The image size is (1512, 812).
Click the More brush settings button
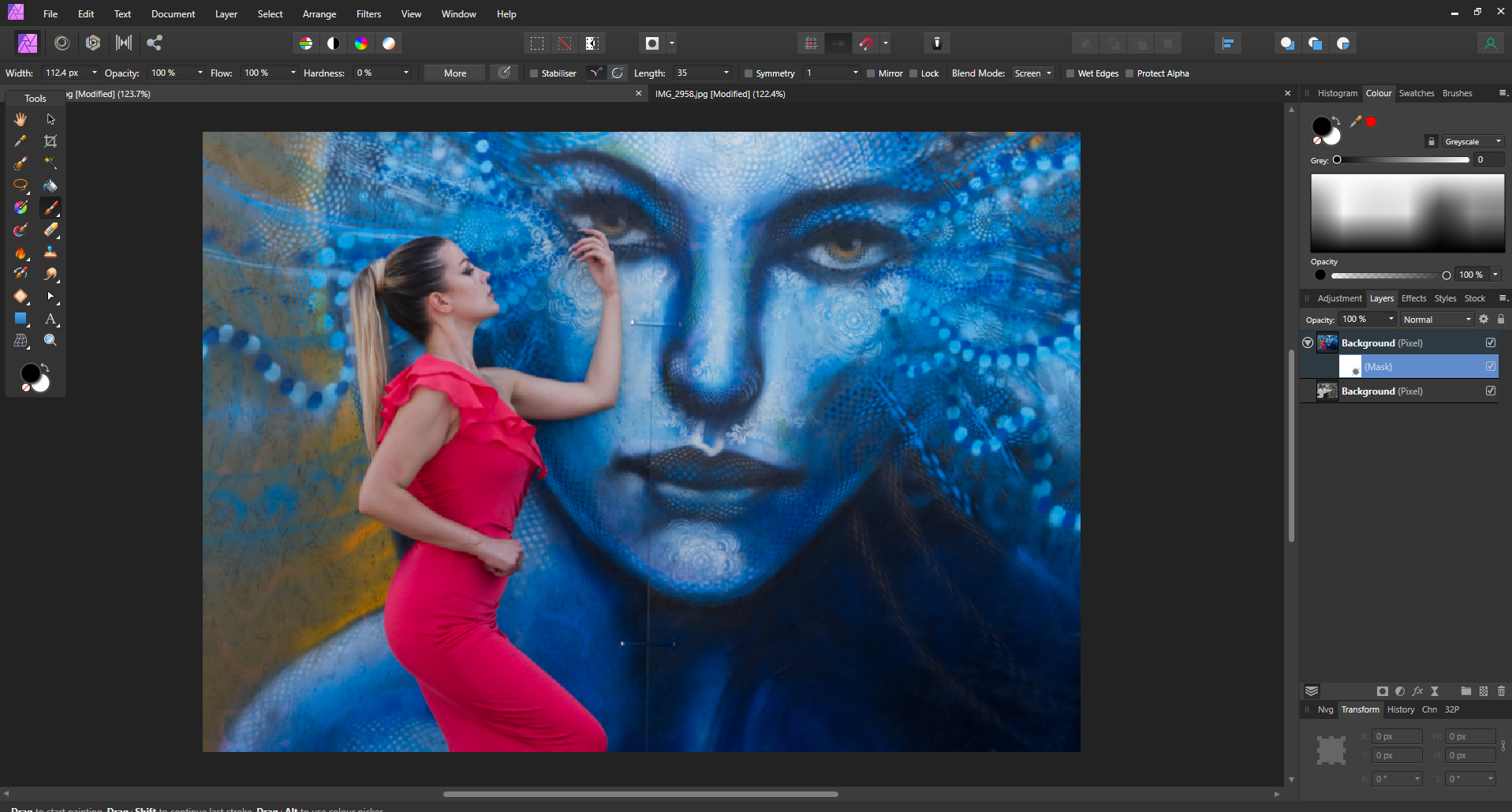click(x=455, y=73)
